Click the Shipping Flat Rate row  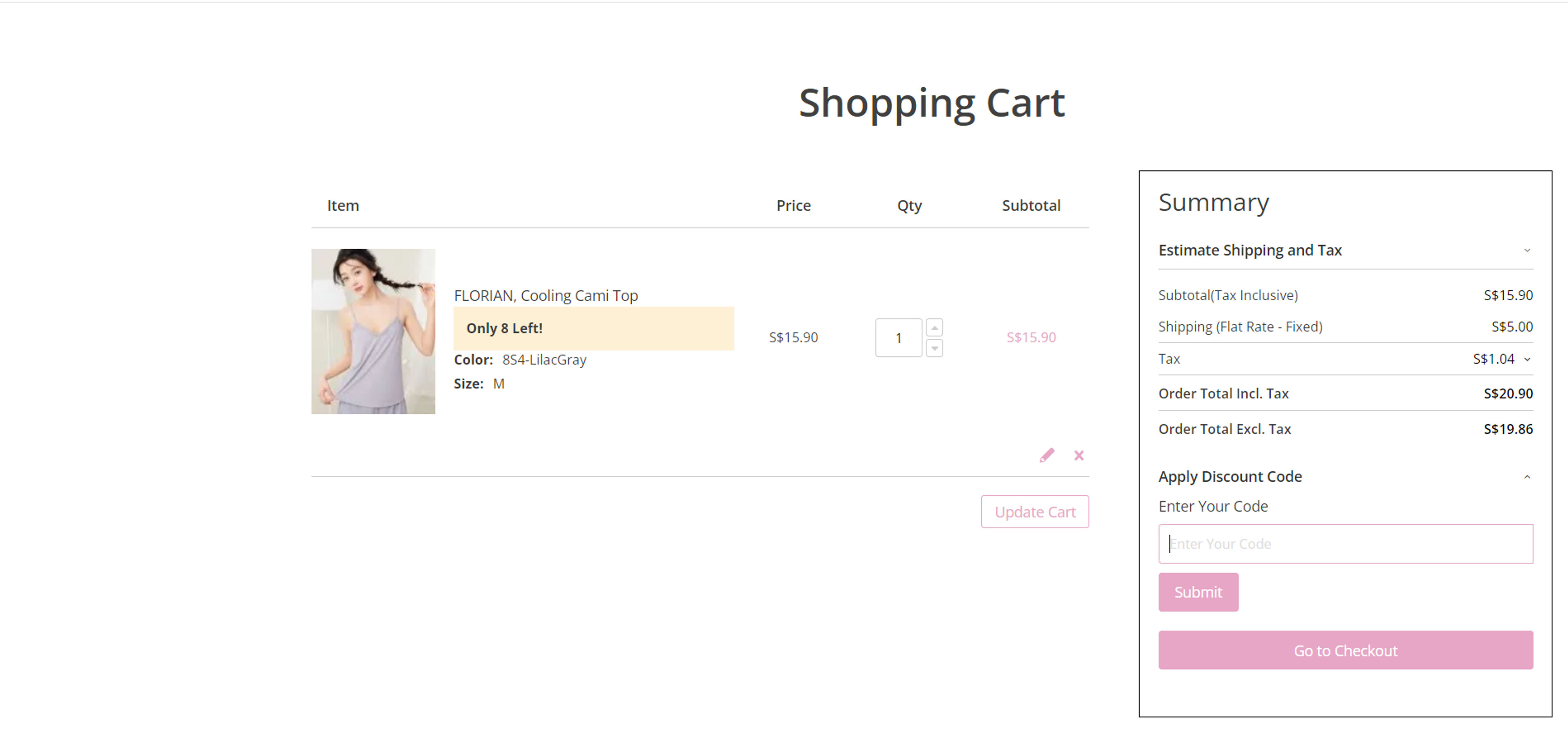(1241, 326)
